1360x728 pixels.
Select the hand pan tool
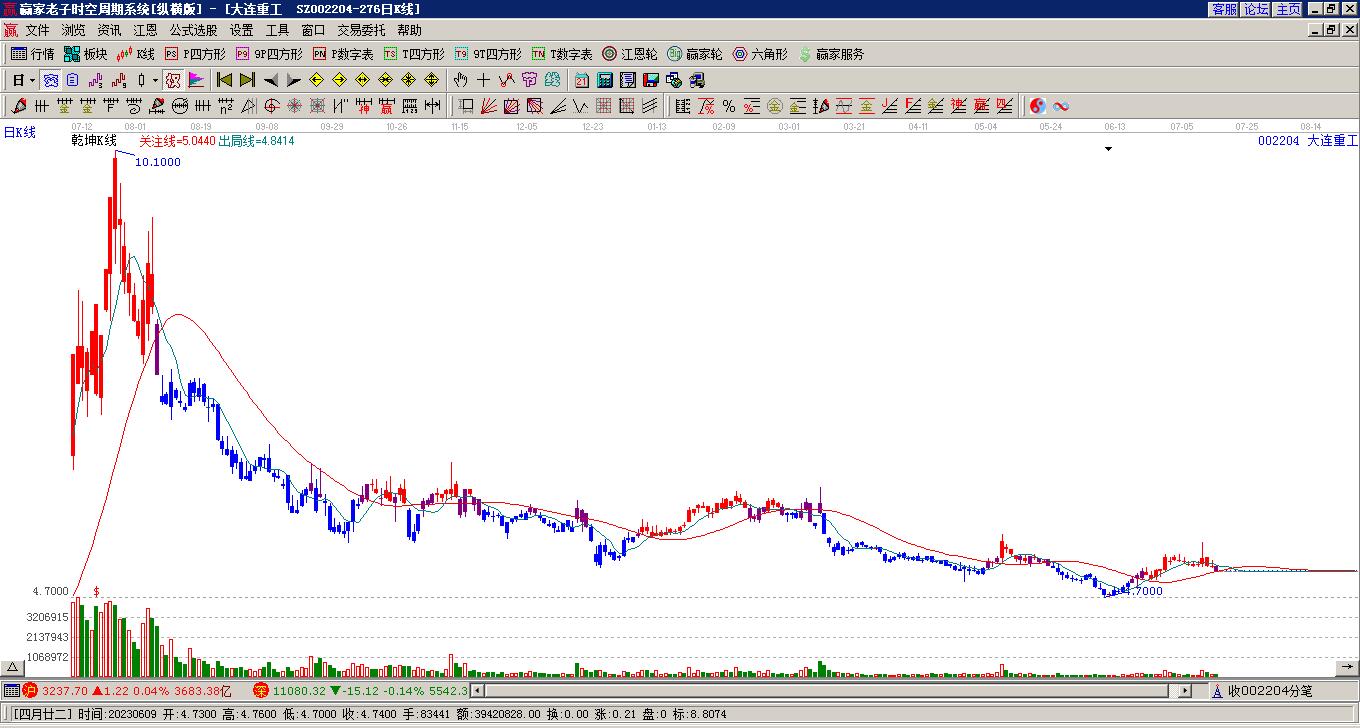(x=460, y=80)
